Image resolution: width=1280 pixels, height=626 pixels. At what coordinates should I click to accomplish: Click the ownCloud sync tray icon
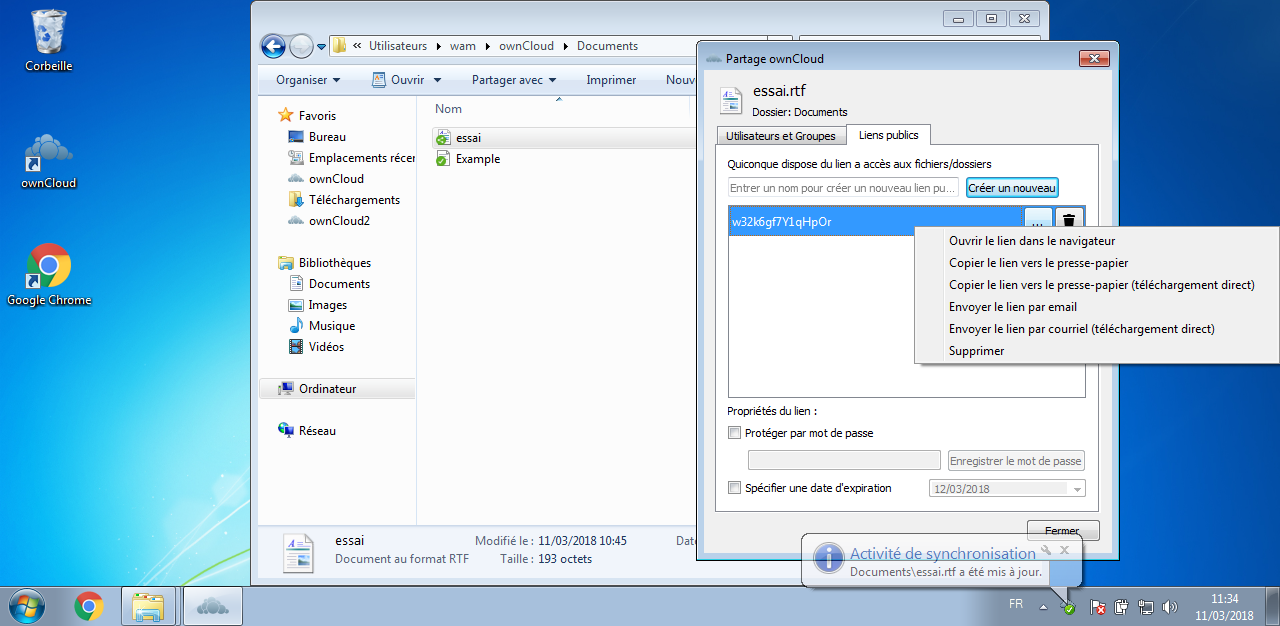[x=1068, y=606]
